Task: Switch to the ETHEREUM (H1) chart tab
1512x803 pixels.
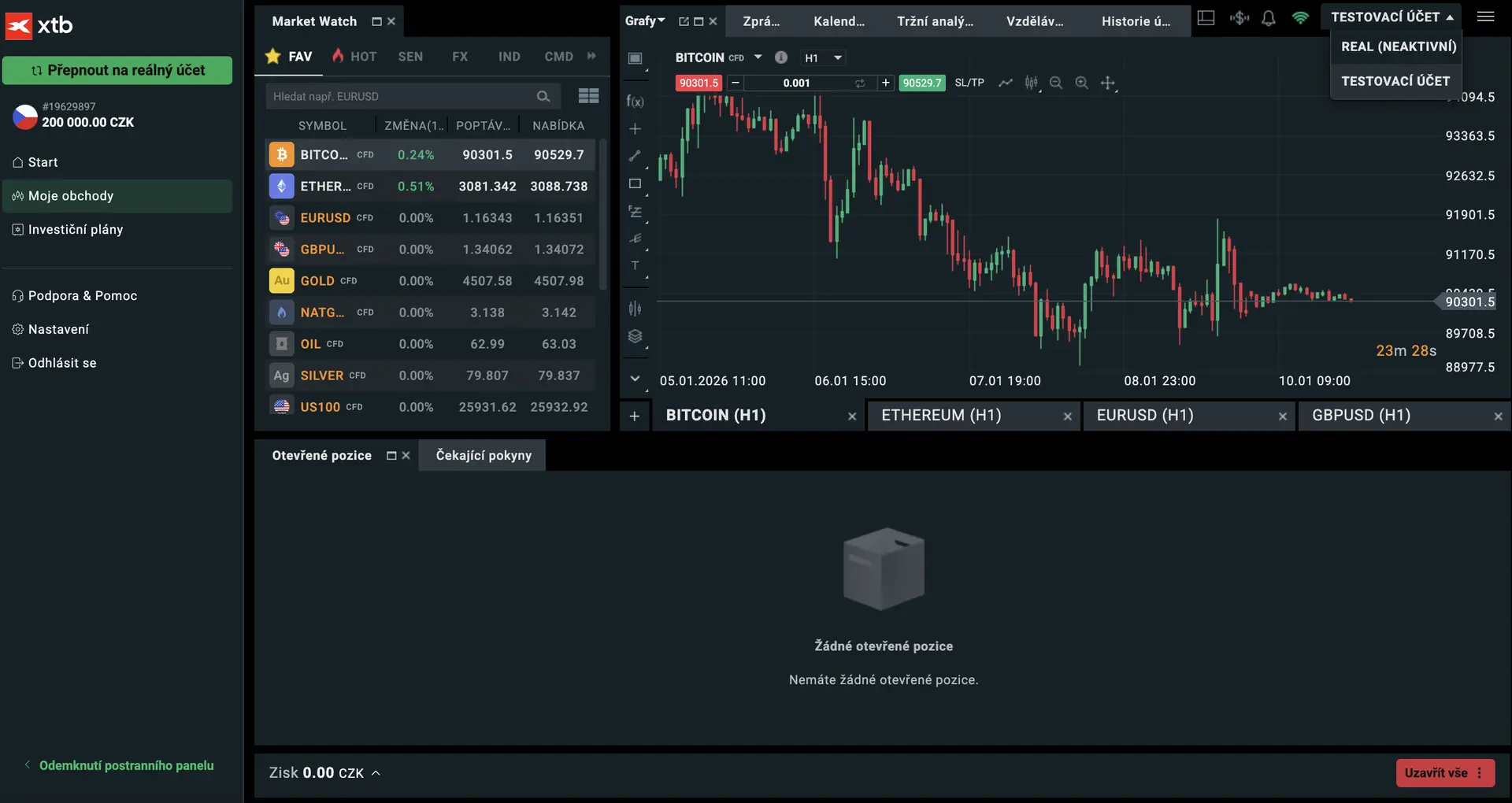Action: point(941,415)
